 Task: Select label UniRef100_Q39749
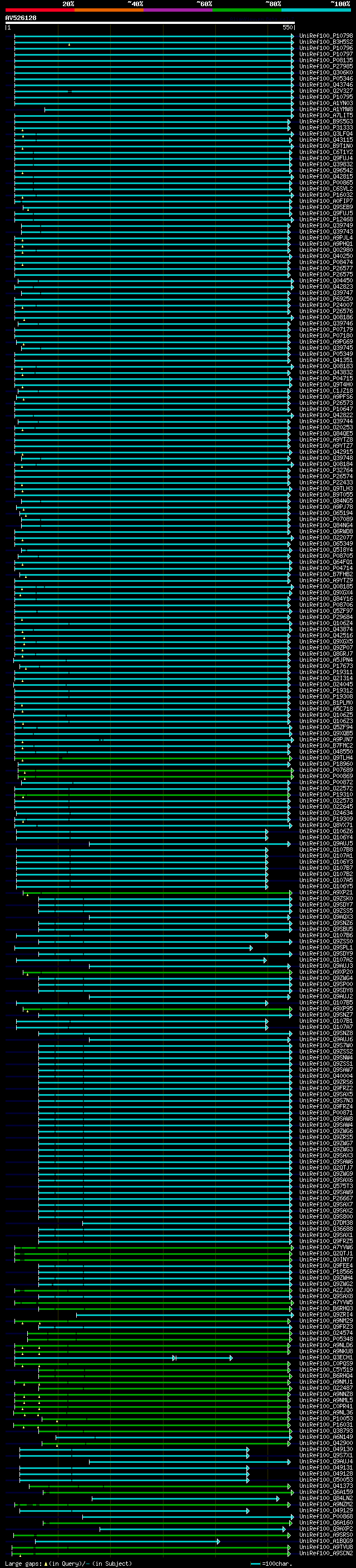326,225
